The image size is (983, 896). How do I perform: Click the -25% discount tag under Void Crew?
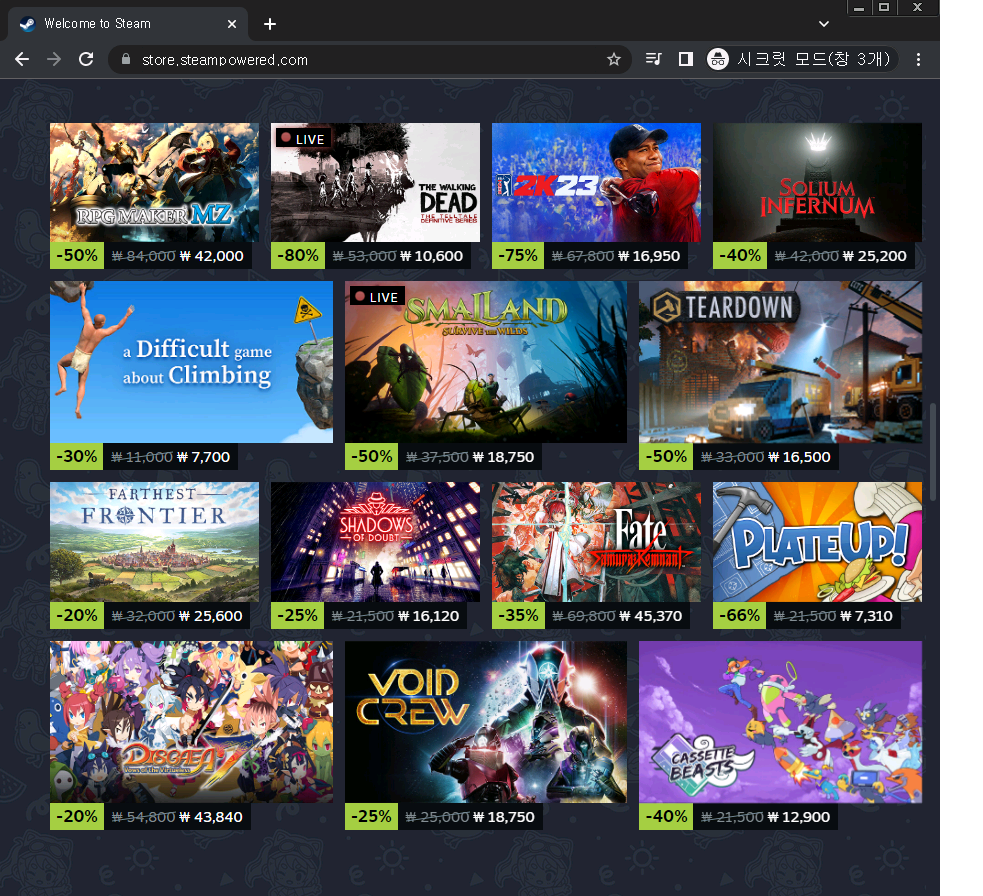(371, 816)
